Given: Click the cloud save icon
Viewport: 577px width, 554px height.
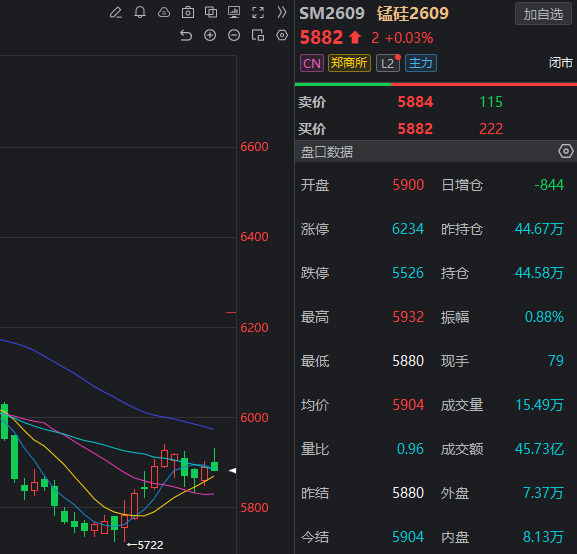Looking at the screenshot, I should (164, 13).
